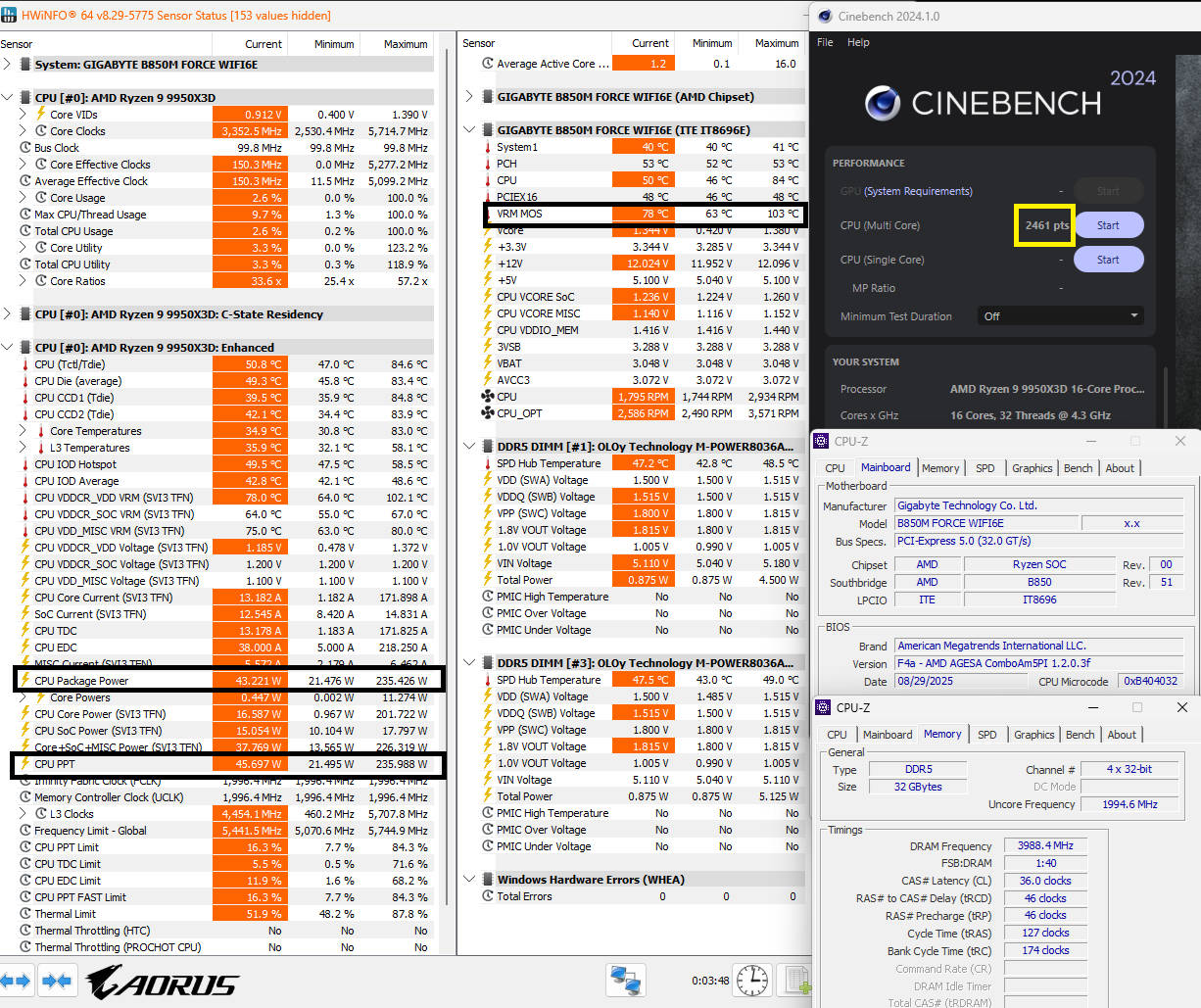
Task: Collapse the Windows Hardware Errors (WHEA) group
Action: tap(469, 880)
